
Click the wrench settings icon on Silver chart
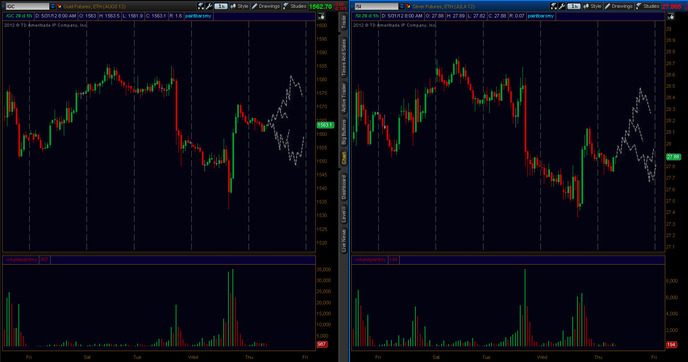(x=562, y=6)
